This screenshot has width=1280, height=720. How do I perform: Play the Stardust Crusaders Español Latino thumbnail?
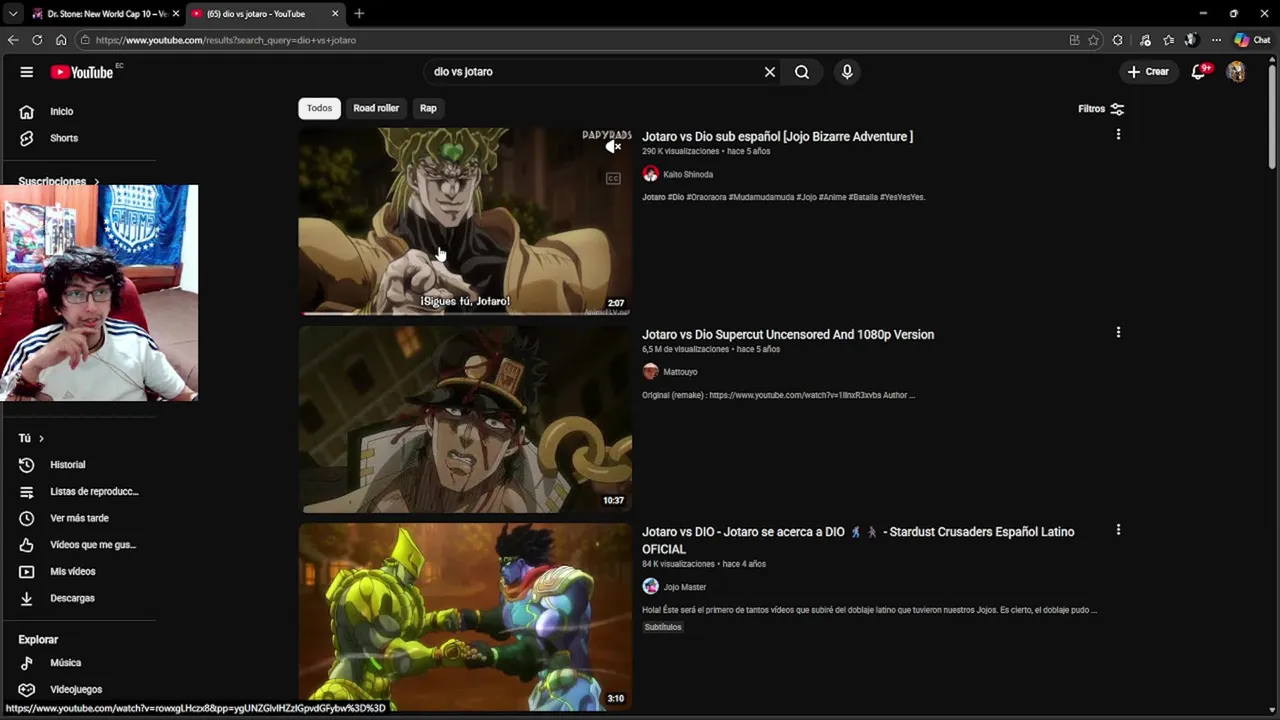pyautogui.click(x=465, y=617)
